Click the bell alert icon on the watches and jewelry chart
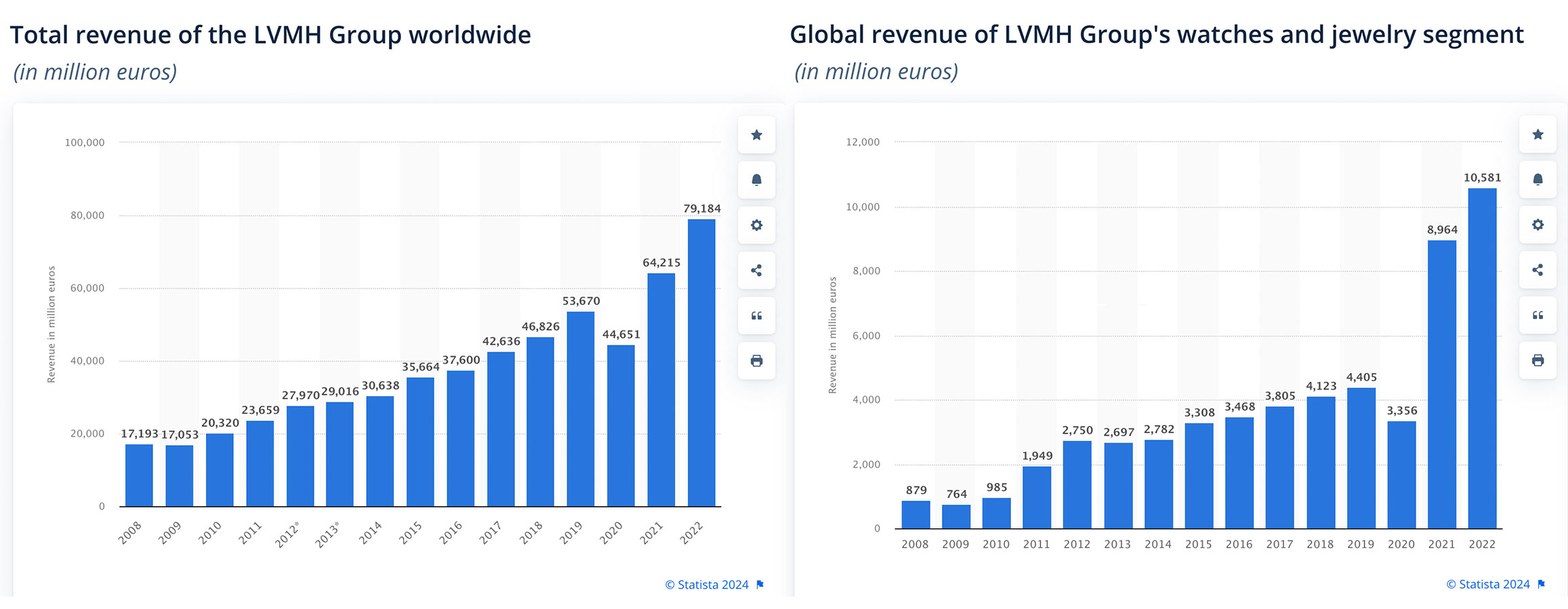1568x609 pixels. coord(1538,180)
